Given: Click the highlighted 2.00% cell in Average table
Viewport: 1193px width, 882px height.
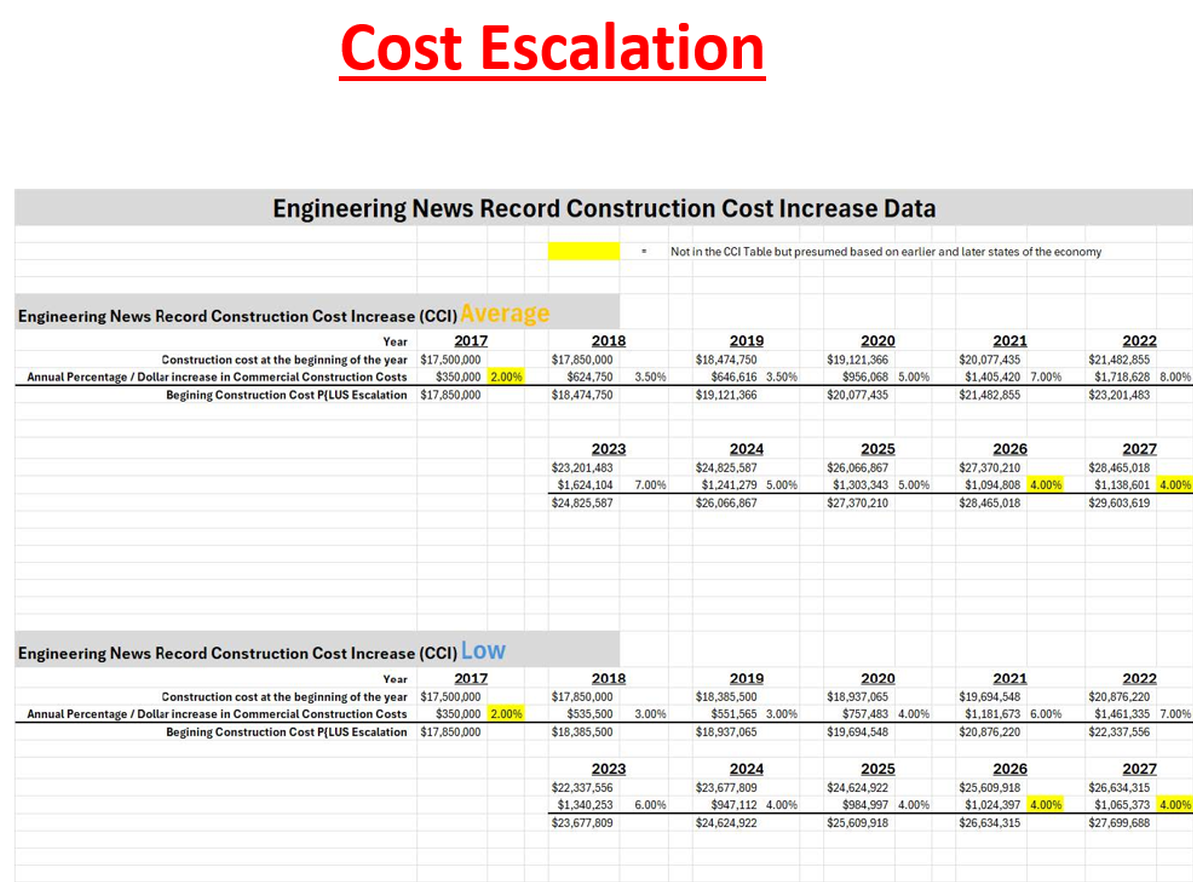Looking at the screenshot, I should click(x=505, y=377).
